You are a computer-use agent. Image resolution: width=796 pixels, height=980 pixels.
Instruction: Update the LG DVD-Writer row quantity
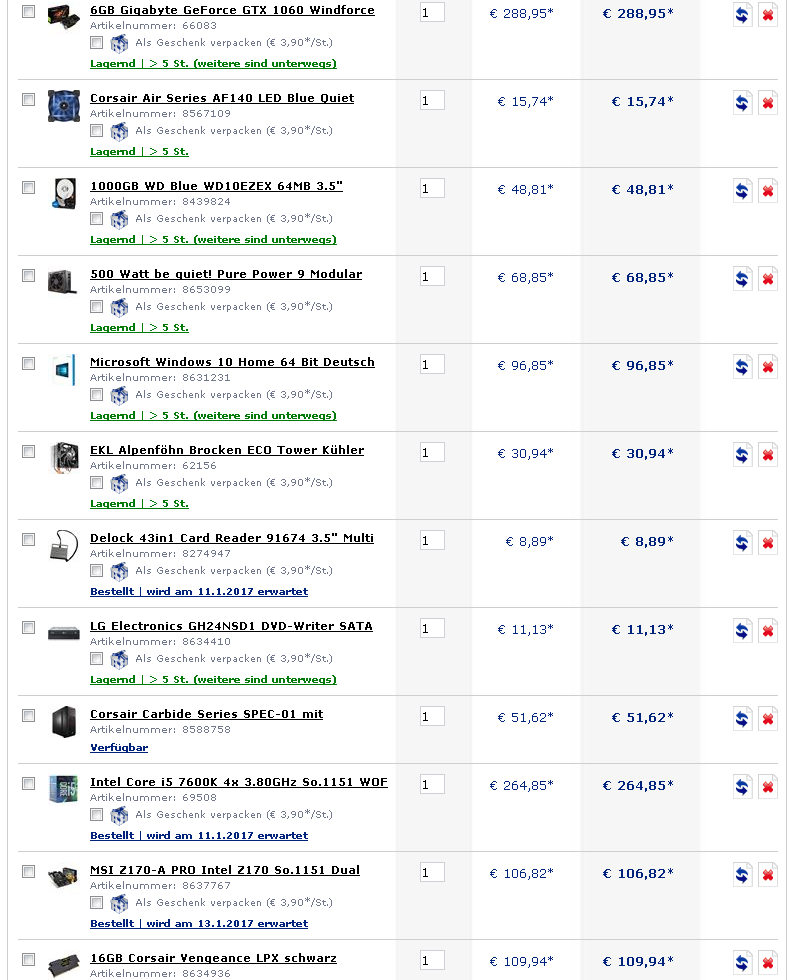click(x=742, y=631)
